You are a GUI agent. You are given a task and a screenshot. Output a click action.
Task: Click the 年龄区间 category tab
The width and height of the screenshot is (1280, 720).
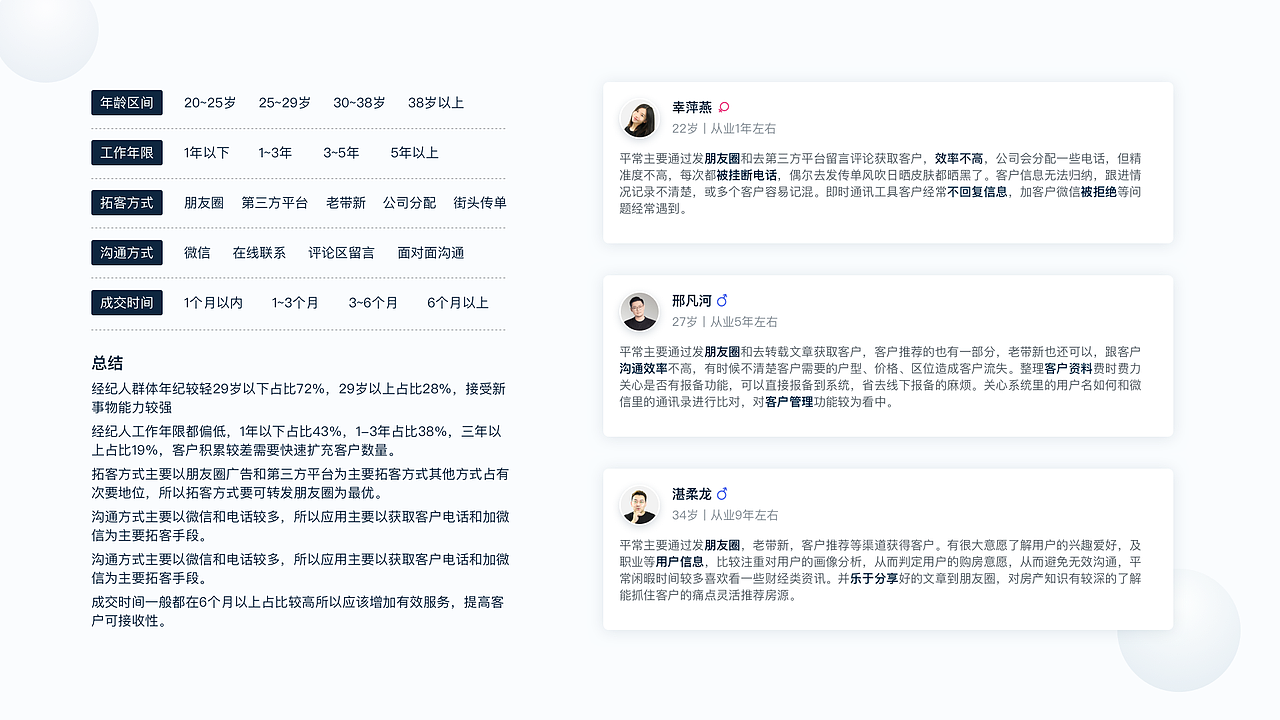point(126,102)
